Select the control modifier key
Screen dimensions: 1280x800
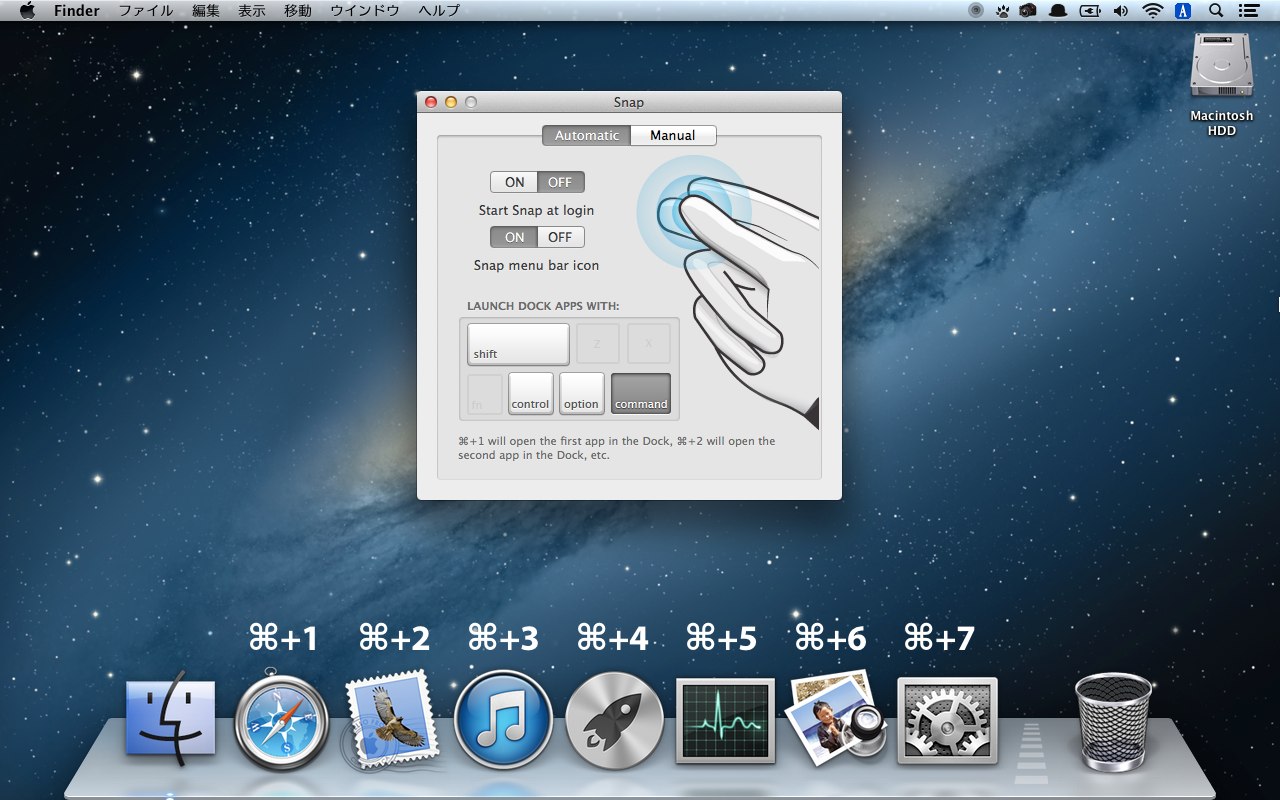pos(530,393)
